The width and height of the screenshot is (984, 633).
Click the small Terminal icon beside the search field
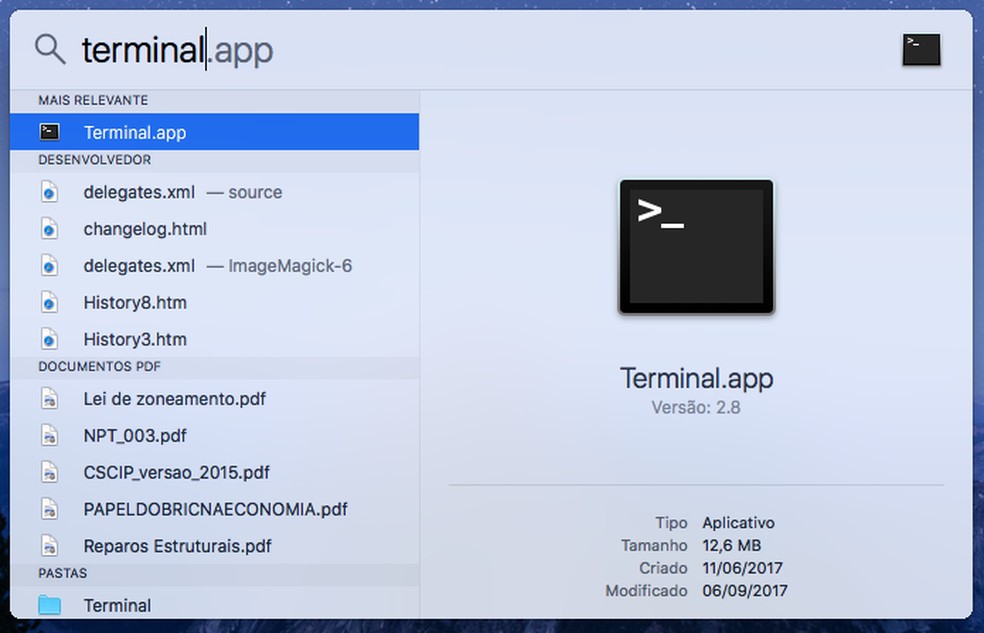pyautogui.click(x=920, y=49)
